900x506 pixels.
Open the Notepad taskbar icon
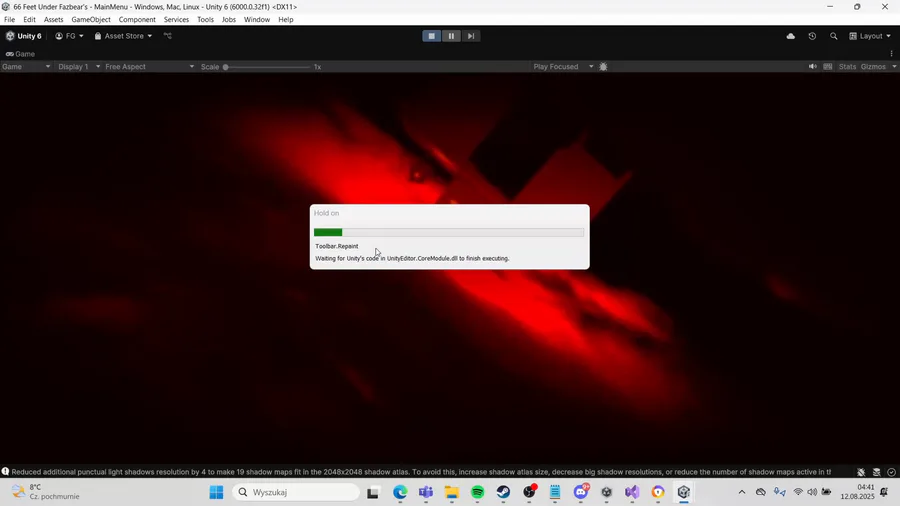coord(555,492)
